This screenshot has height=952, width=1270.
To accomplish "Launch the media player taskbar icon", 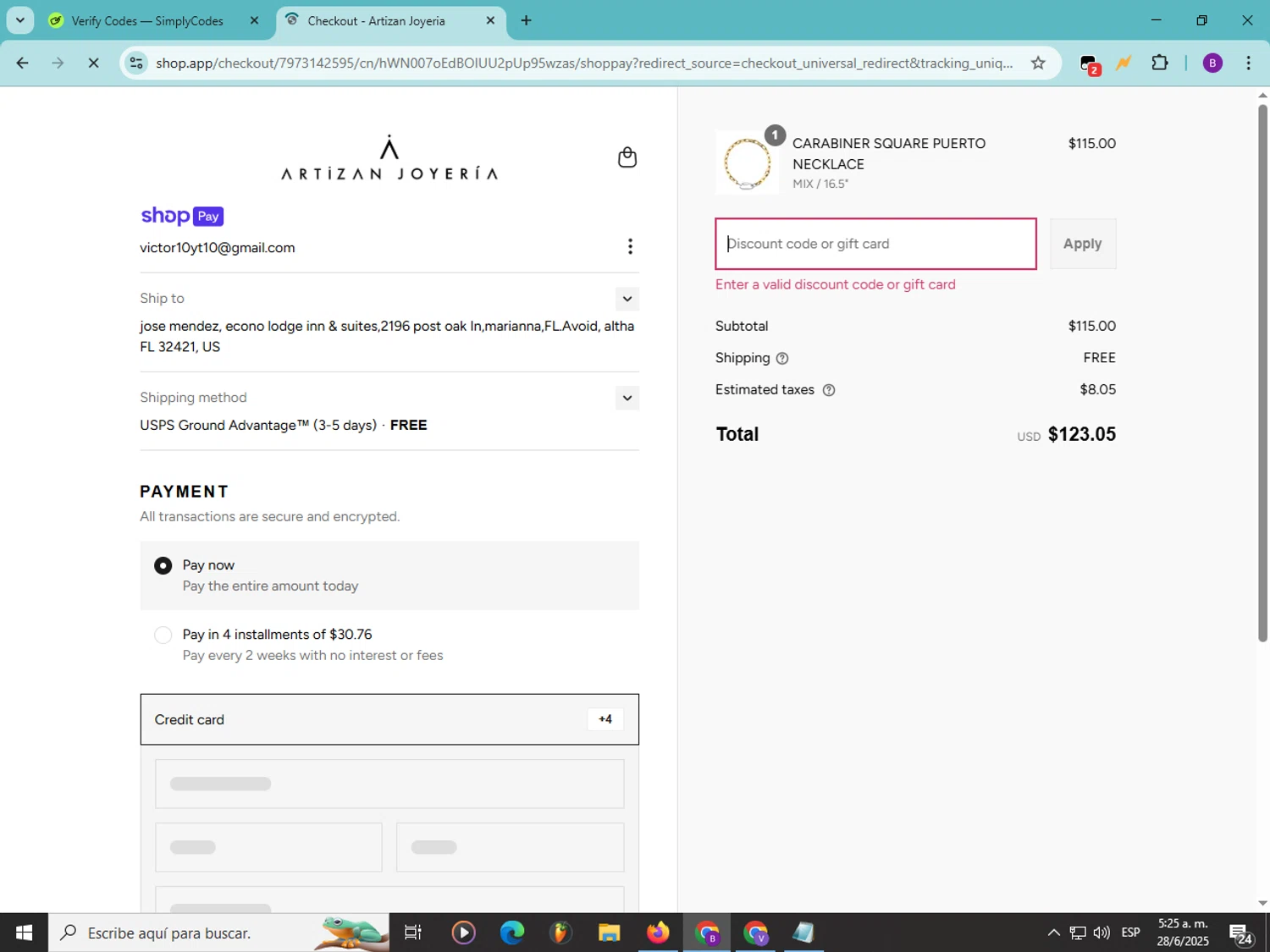I will 463,933.
